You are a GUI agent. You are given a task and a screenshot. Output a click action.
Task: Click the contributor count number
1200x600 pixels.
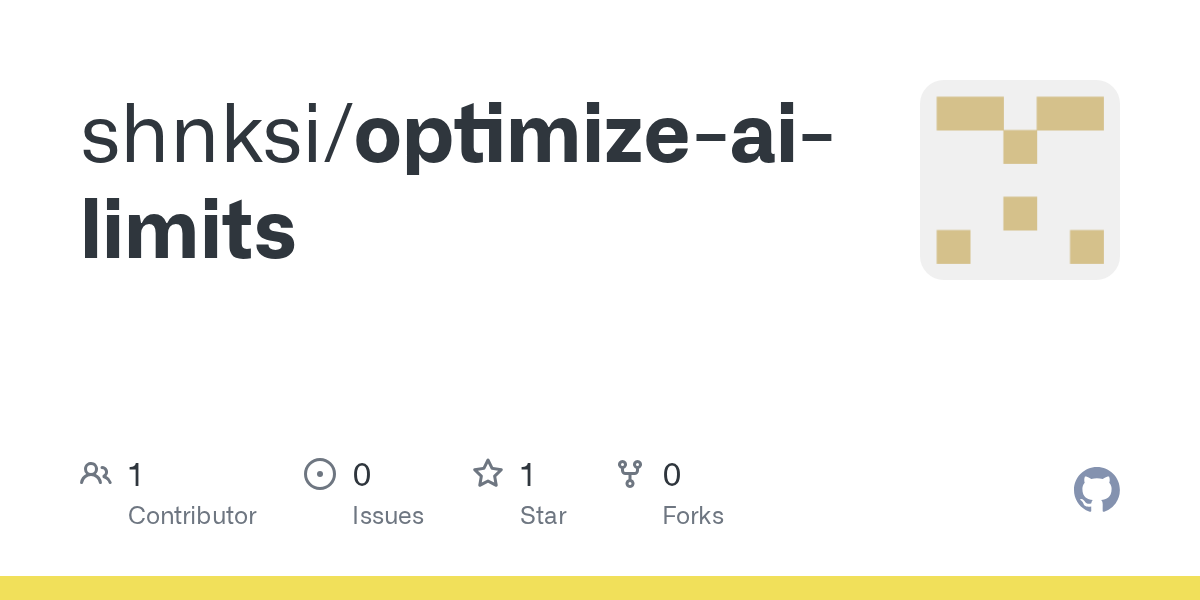point(135,475)
